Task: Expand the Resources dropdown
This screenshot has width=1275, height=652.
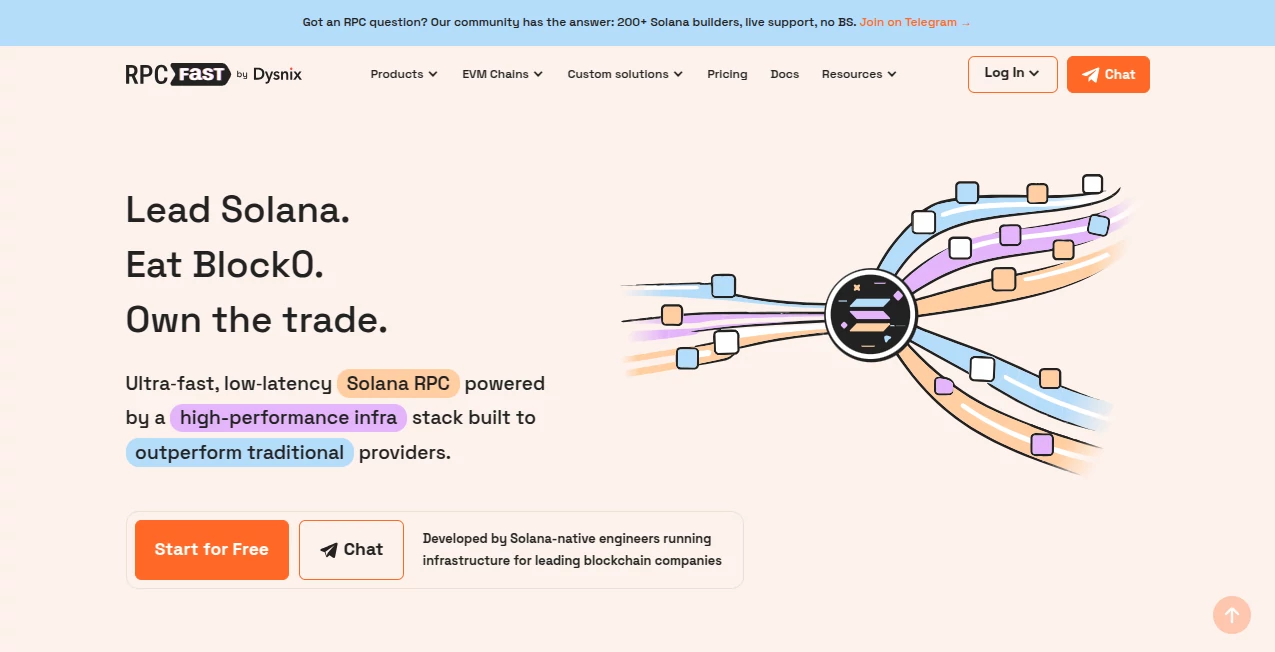Action: pos(859,74)
